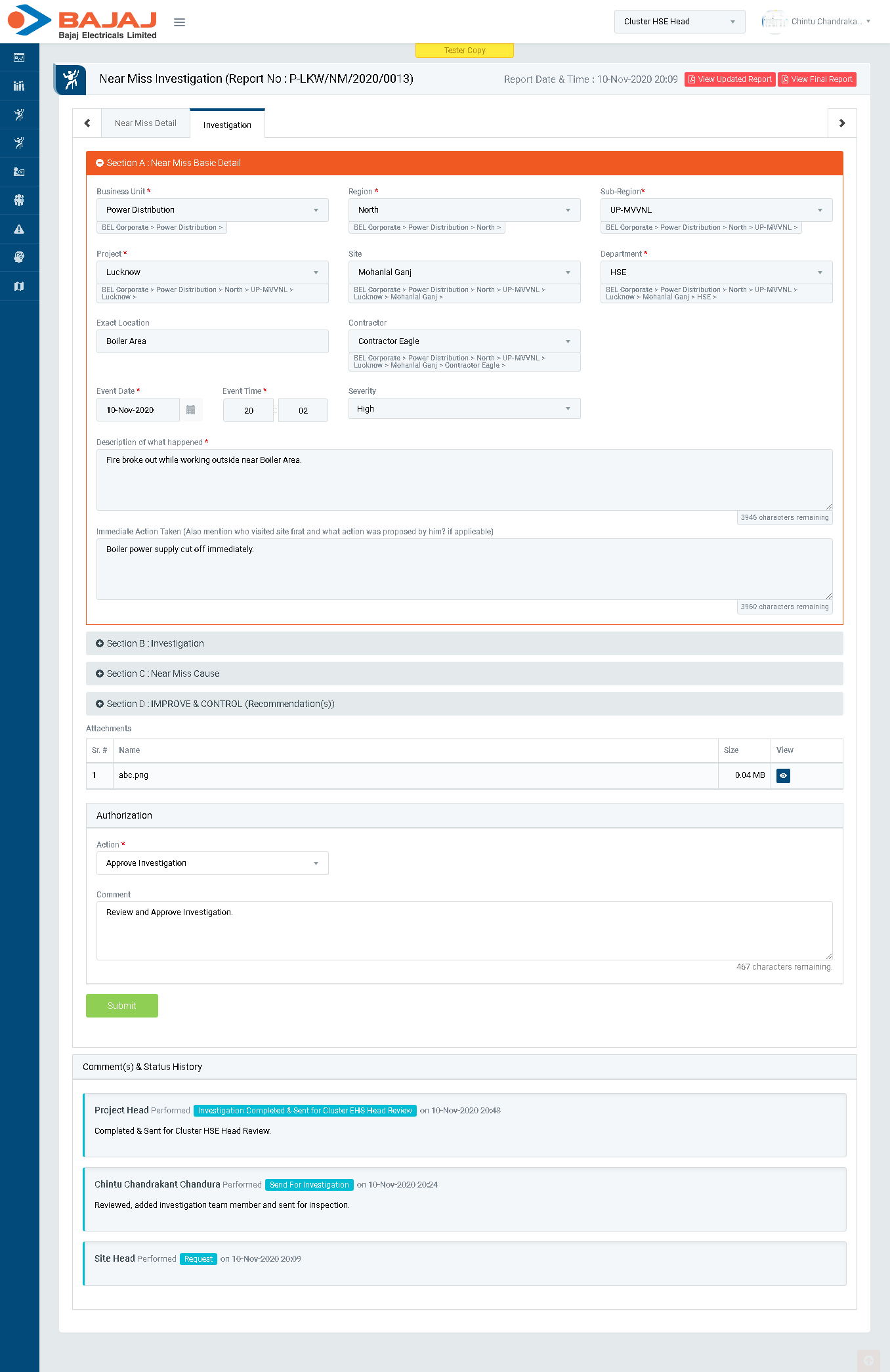Open the dashboard chart icon in sidebar

click(x=19, y=58)
